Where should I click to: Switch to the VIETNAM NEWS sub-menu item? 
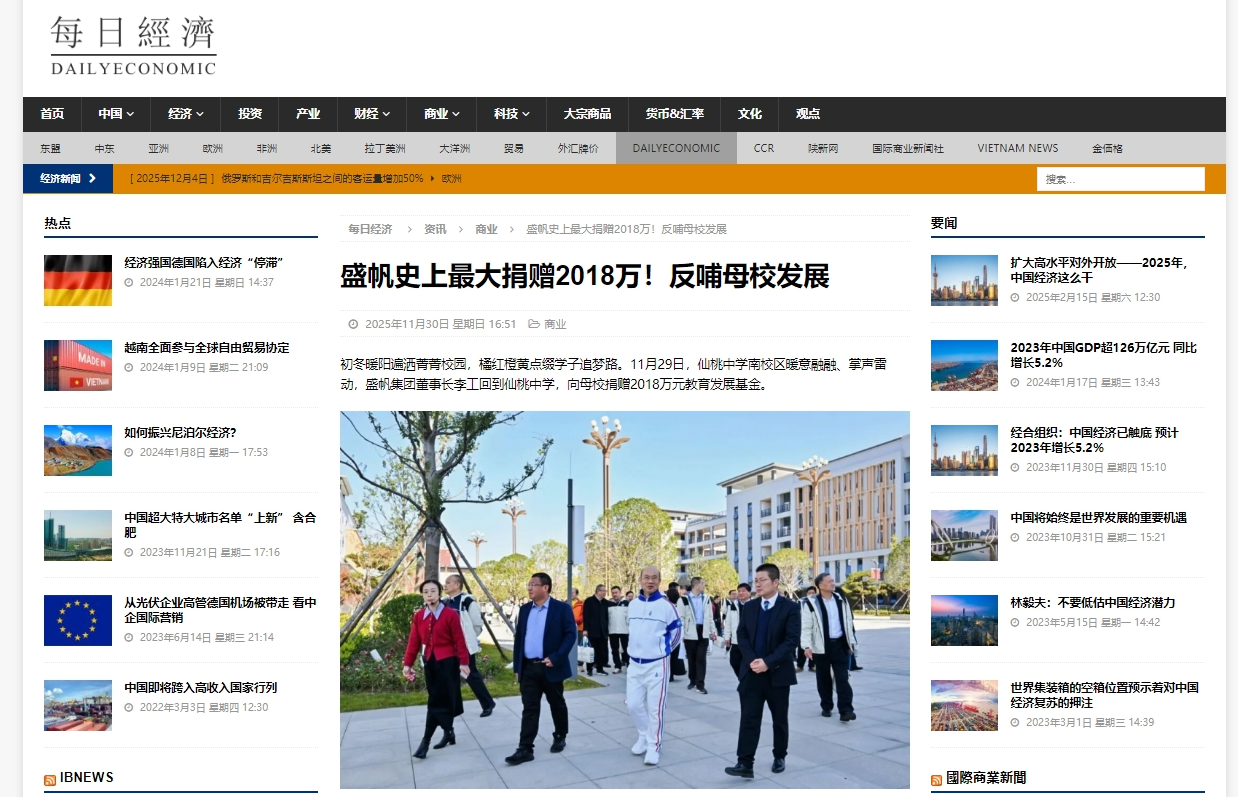point(1017,148)
